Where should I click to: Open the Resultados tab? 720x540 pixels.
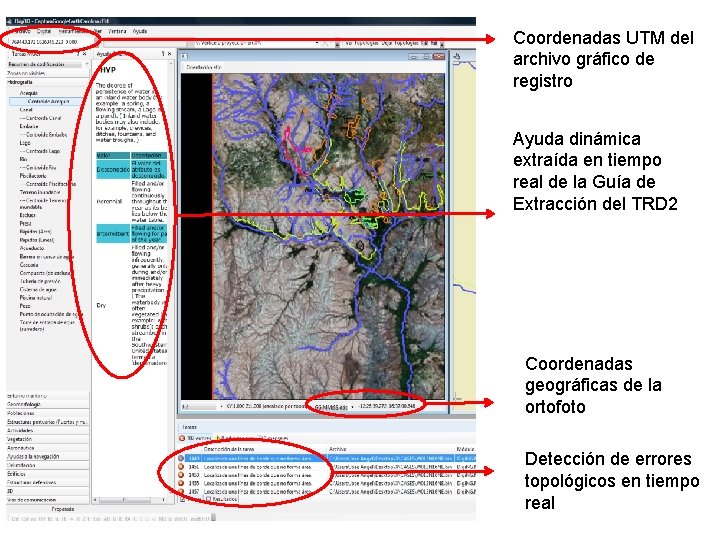(x=222, y=499)
